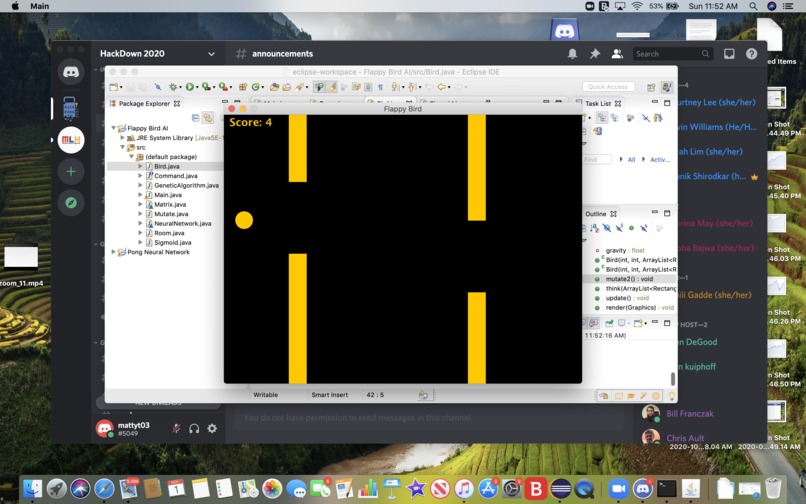This screenshot has height=504, width=806.
Task: Open the Eclipse Open Perspective icon
Action: tap(651, 87)
